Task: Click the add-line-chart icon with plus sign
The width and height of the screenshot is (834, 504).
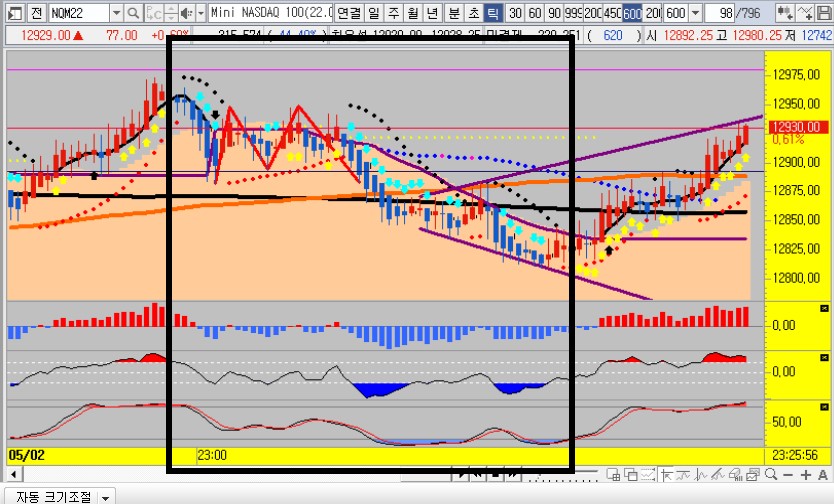Action: pos(805,13)
